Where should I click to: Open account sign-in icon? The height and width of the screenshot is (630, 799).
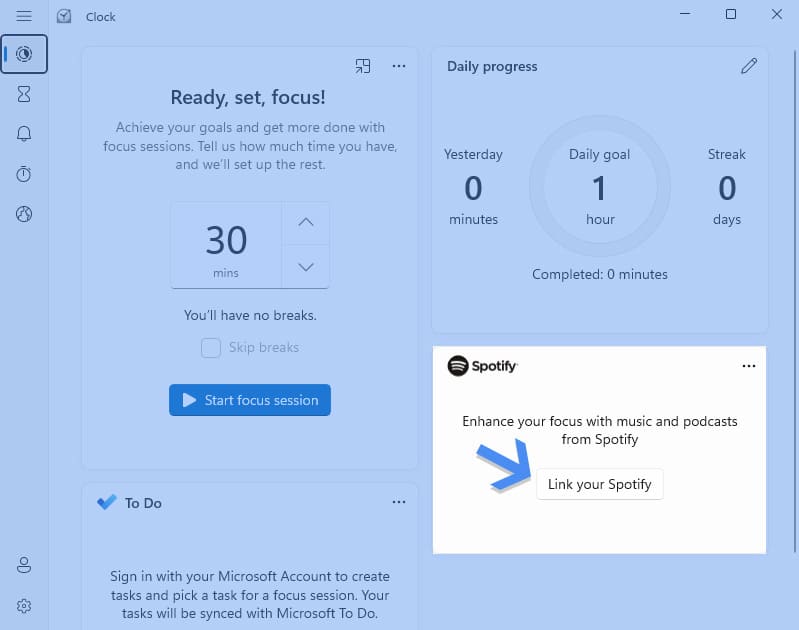pyautogui.click(x=24, y=566)
